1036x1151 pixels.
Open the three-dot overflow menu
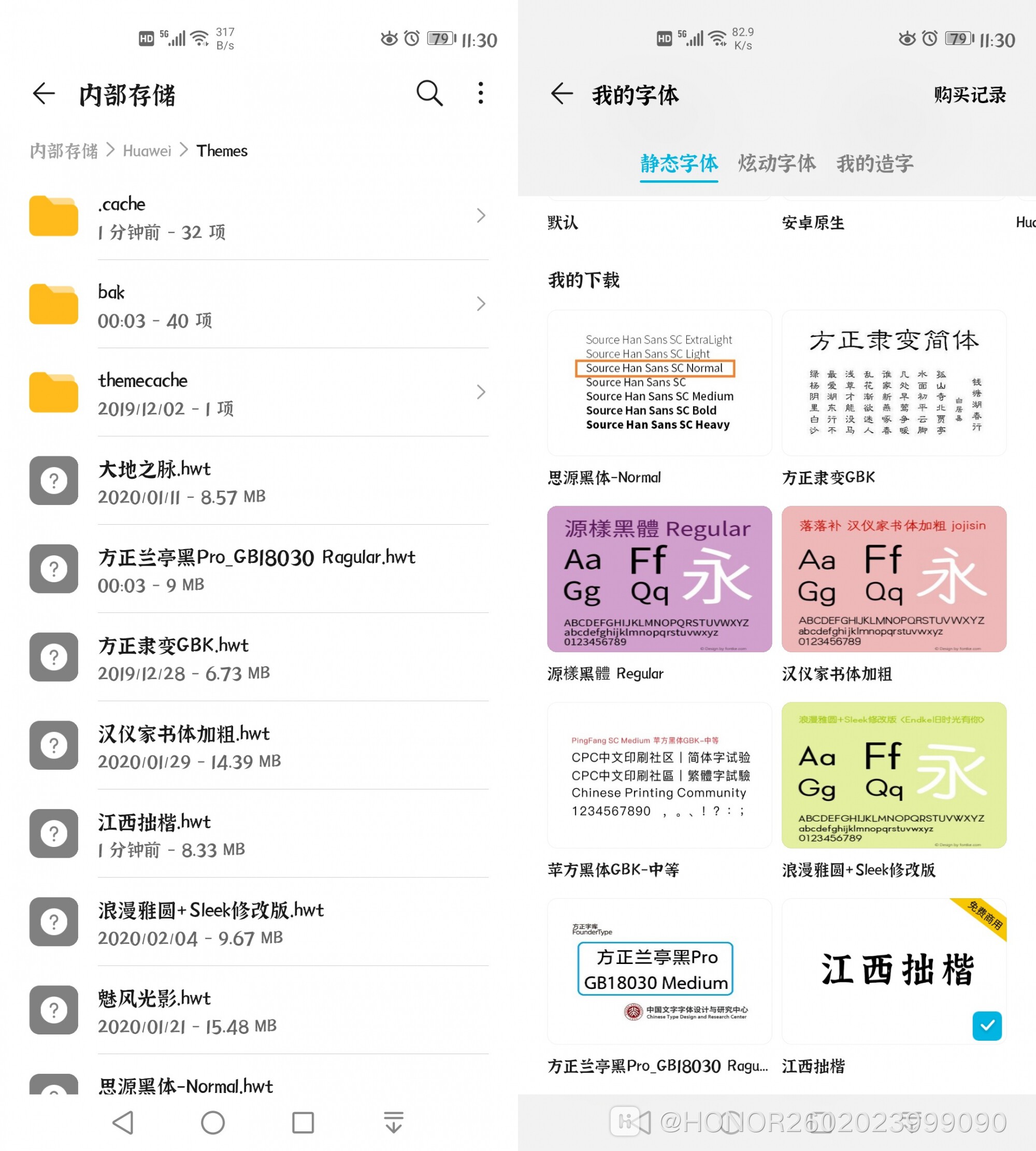point(481,93)
